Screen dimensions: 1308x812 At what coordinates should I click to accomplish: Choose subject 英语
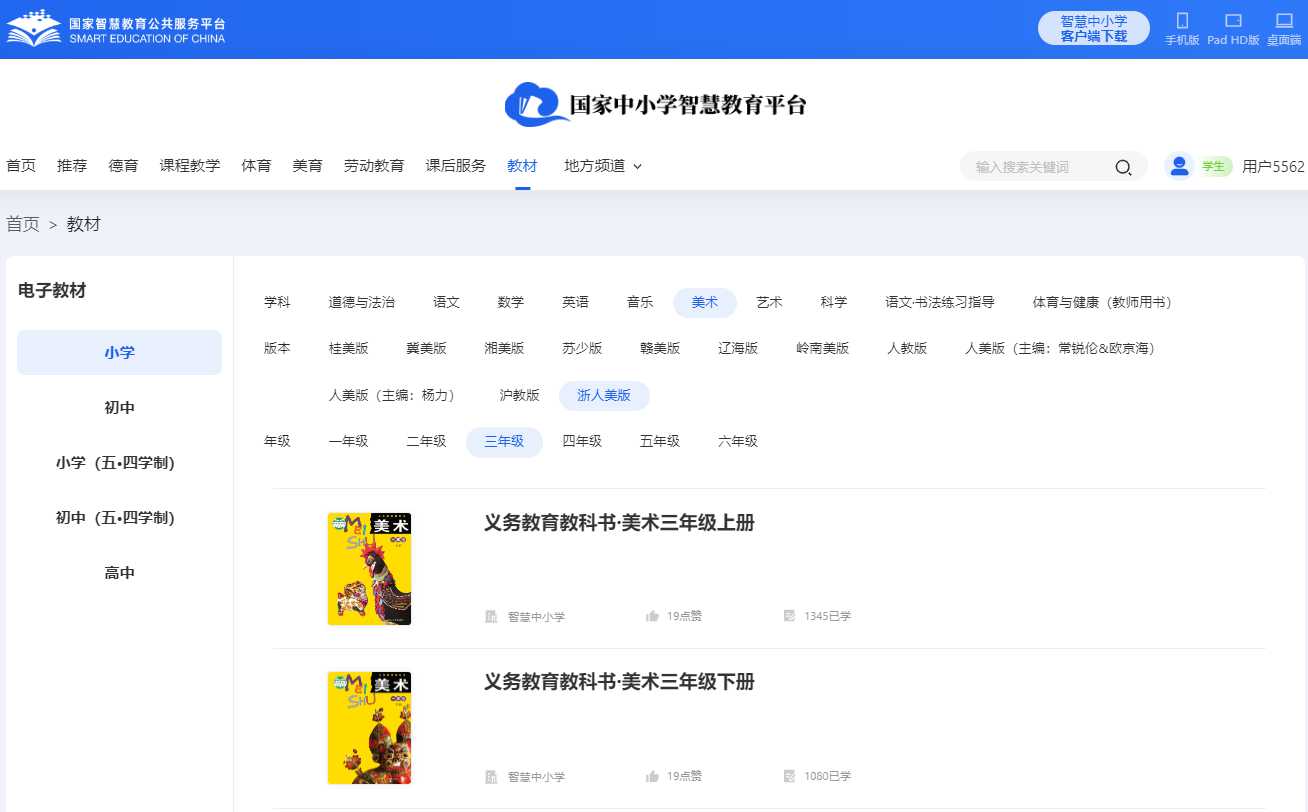[575, 302]
